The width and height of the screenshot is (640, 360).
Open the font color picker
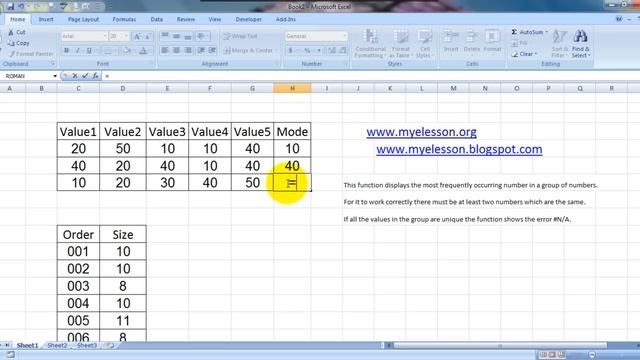tap(144, 50)
